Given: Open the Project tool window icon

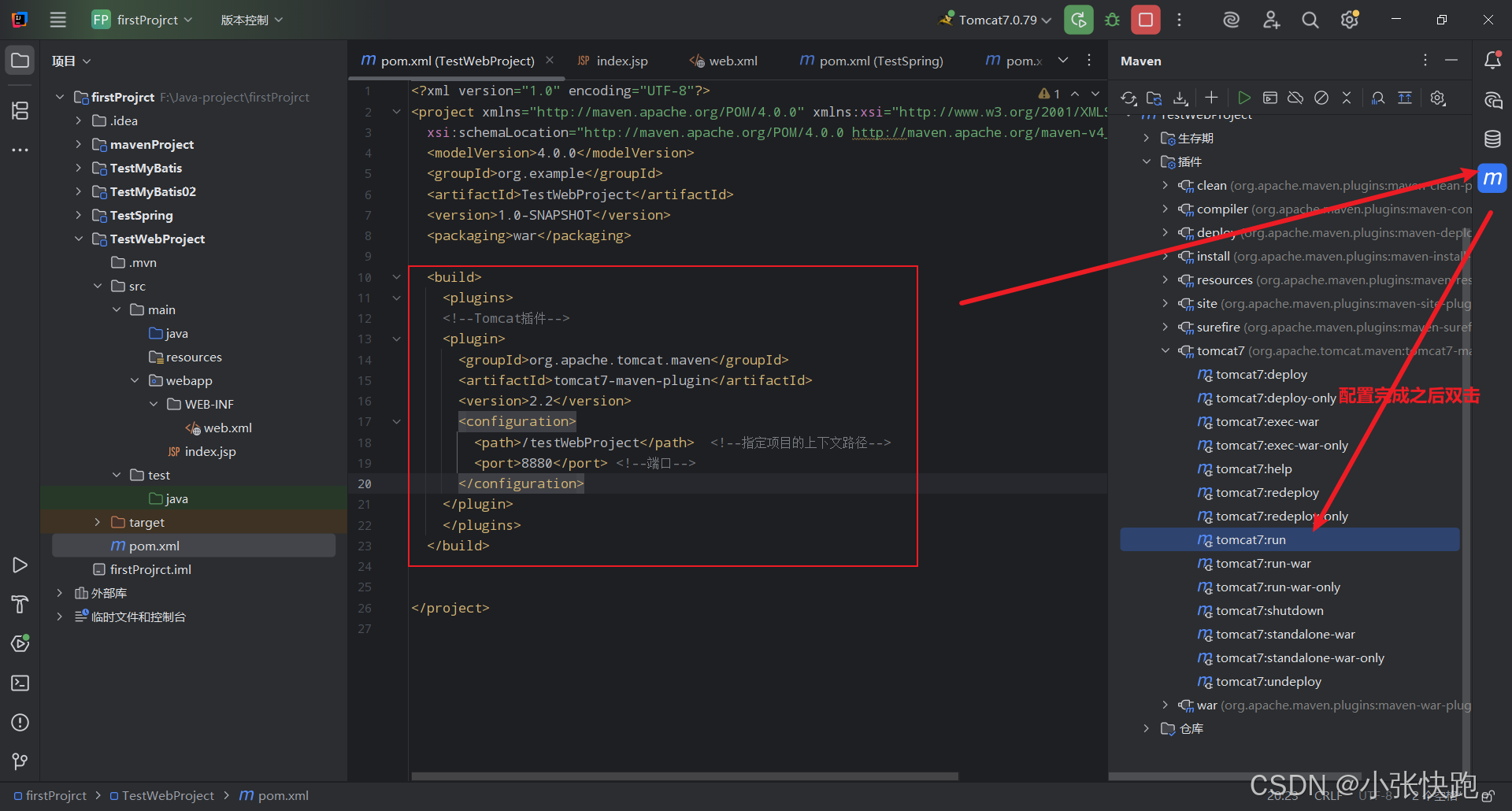Looking at the screenshot, I should (x=20, y=61).
